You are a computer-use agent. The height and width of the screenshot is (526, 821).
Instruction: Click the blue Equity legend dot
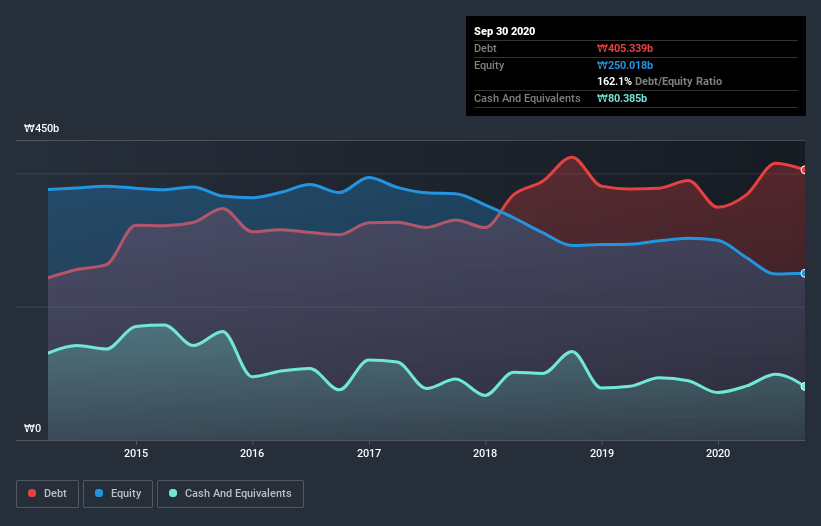[x=99, y=493]
